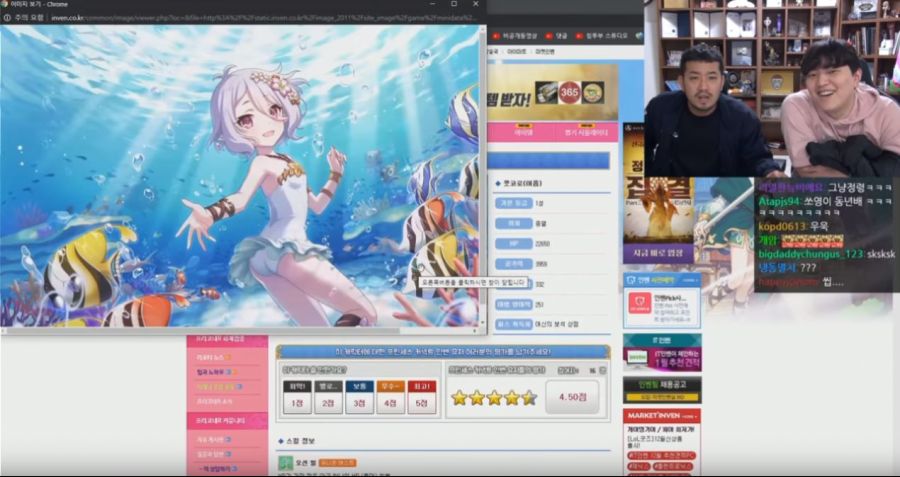The height and width of the screenshot is (477, 900).
Task: Click the first red-icon bookmark in bookmarks bar
Action: pyautogui.click(x=496, y=35)
